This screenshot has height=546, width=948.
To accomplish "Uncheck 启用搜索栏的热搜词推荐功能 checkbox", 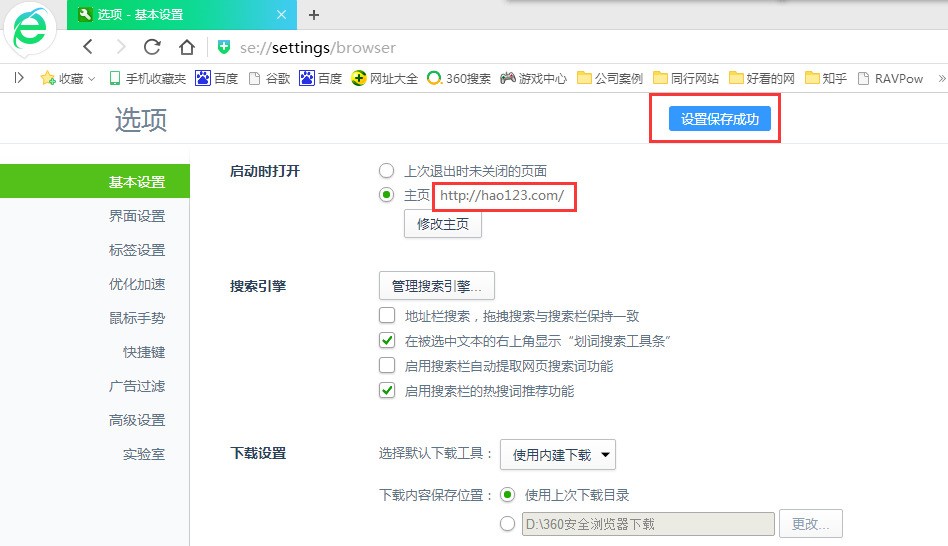I will 387,391.
